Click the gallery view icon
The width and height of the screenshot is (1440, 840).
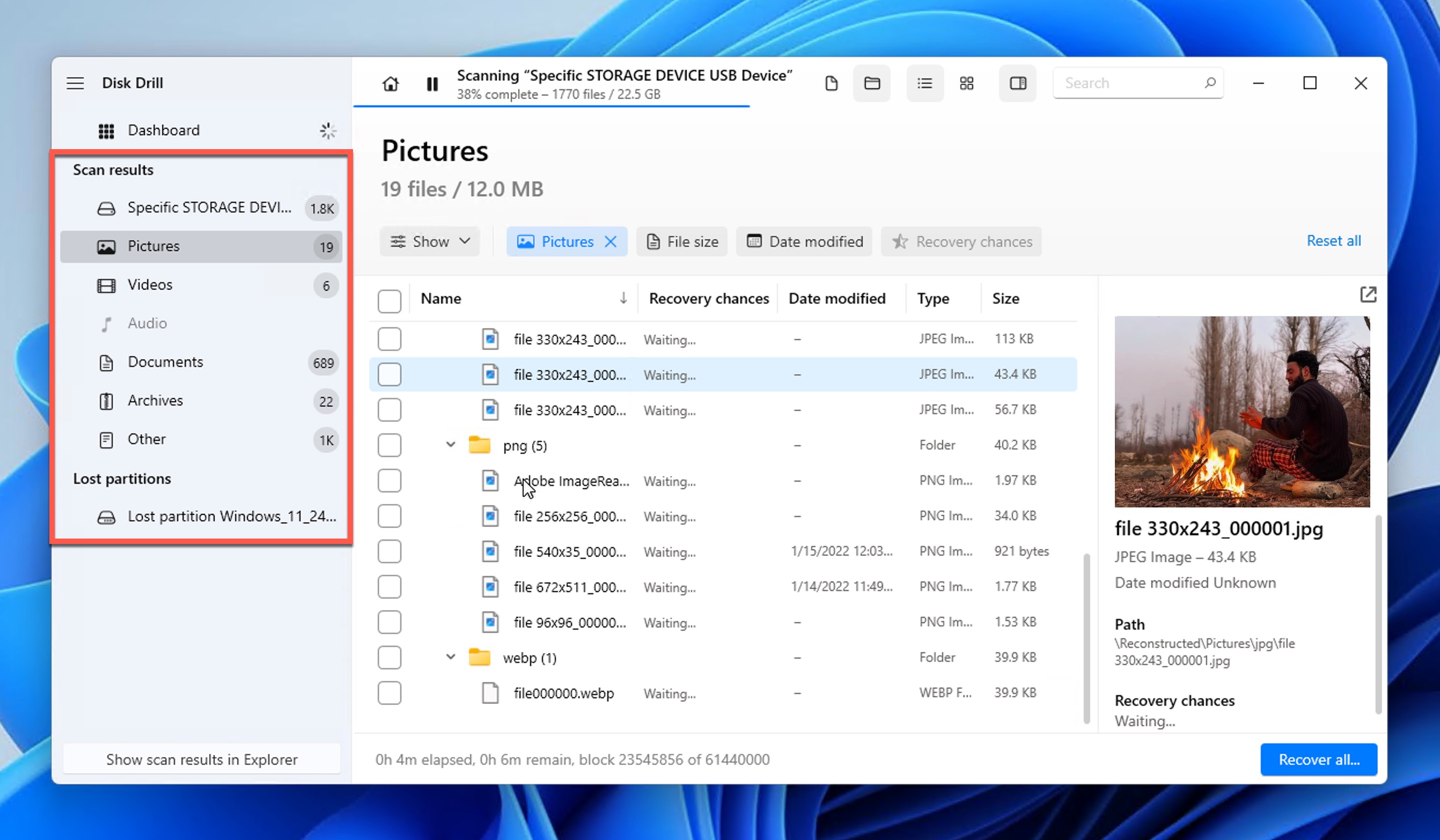tap(966, 83)
